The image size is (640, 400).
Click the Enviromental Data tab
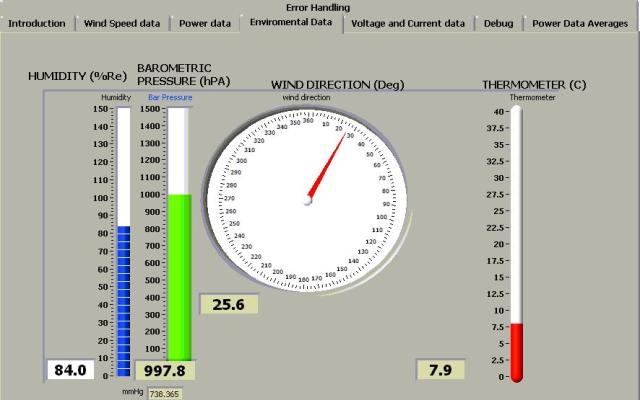tap(291, 22)
